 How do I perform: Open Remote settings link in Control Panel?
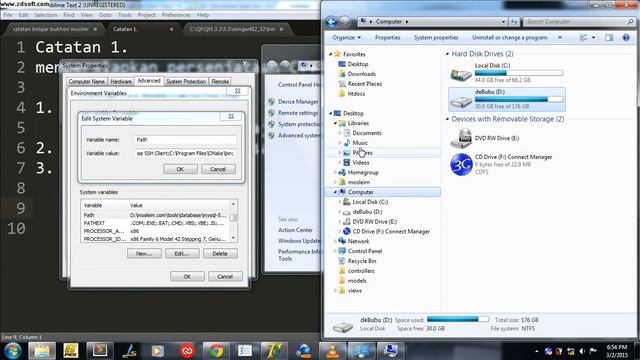(x=298, y=113)
